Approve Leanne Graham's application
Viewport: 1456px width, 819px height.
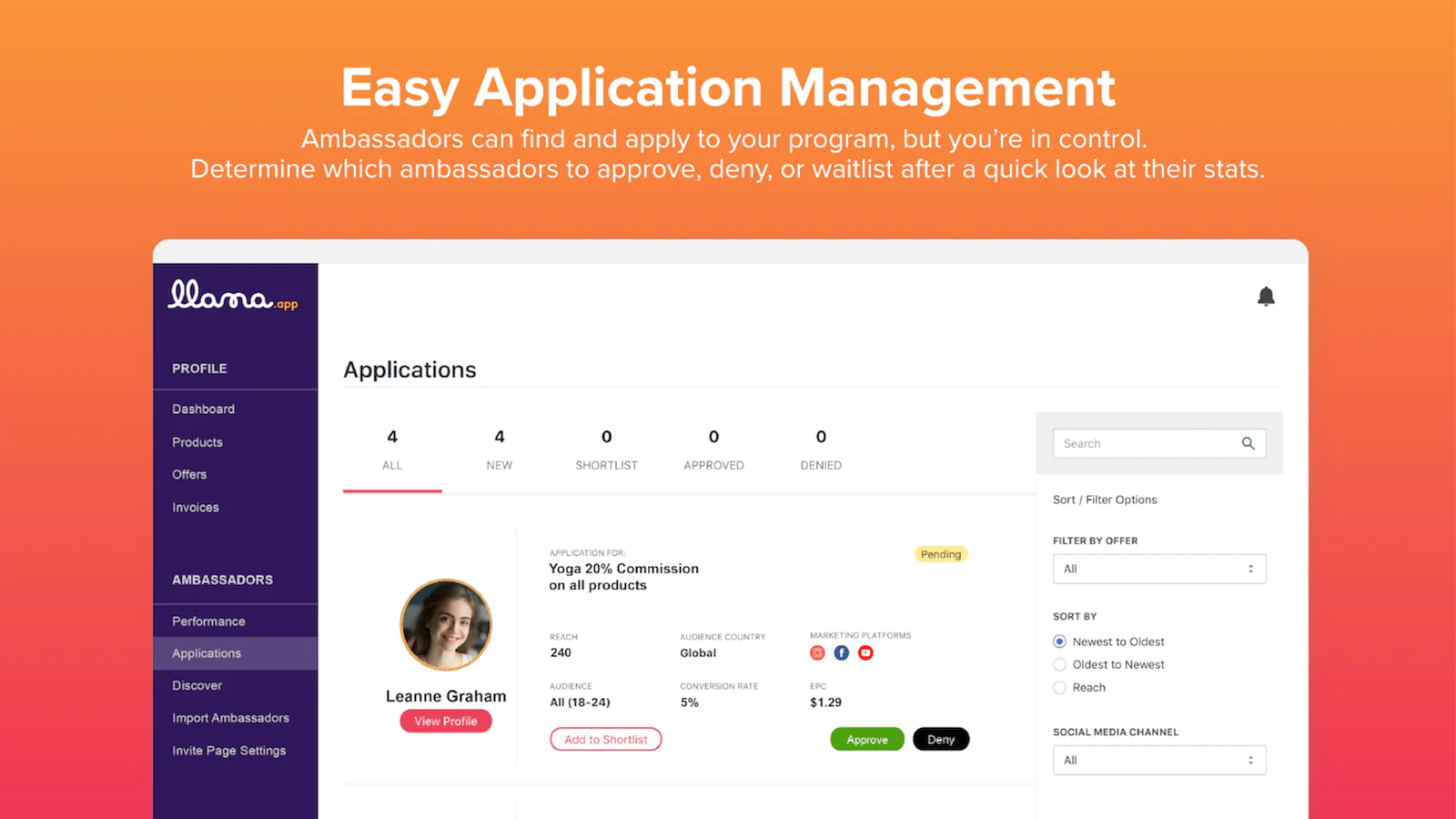click(x=867, y=740)
